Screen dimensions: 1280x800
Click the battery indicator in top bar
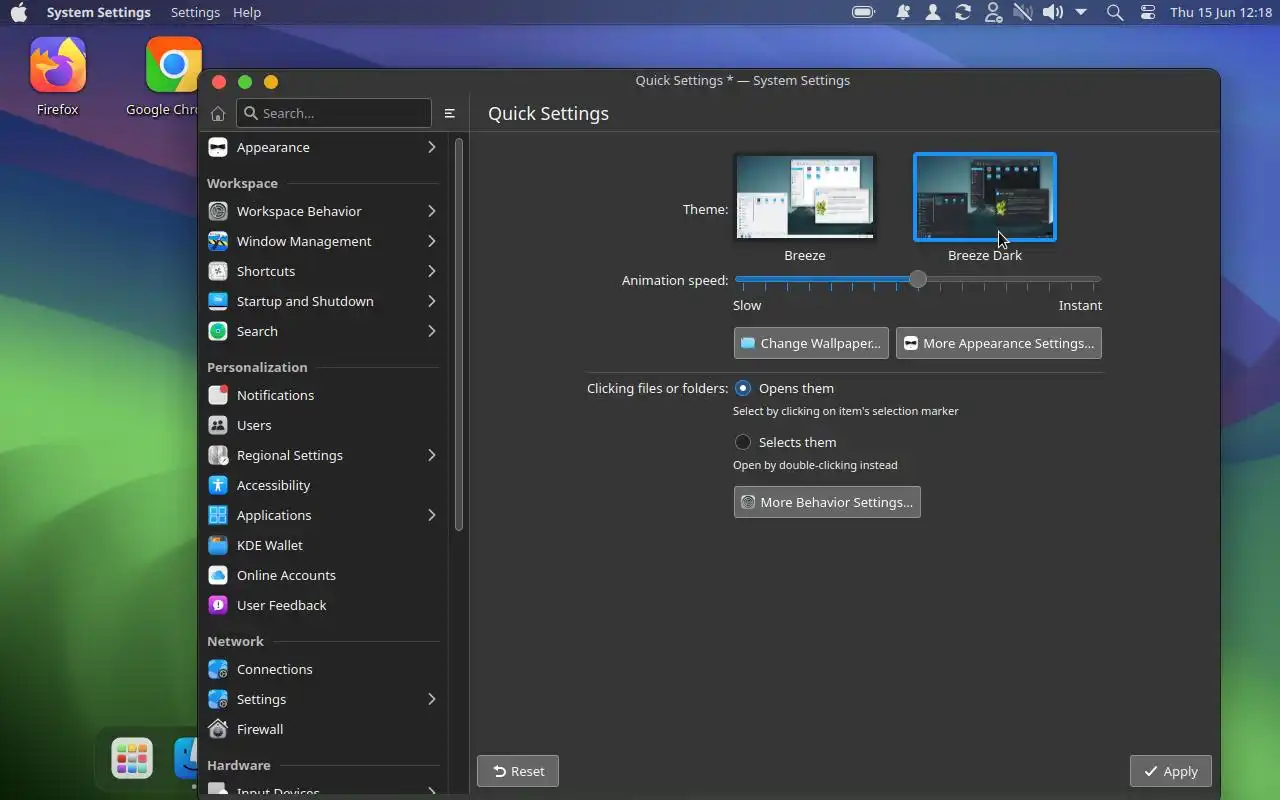point(863,12)
